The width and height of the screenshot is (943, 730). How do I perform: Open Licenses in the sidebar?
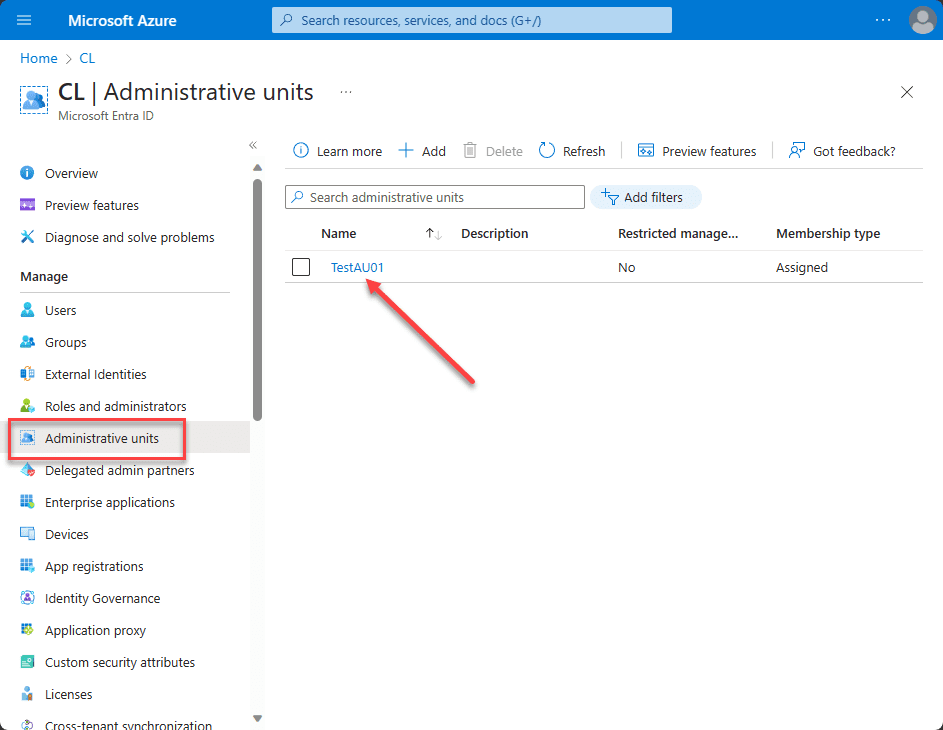[69, 695]
